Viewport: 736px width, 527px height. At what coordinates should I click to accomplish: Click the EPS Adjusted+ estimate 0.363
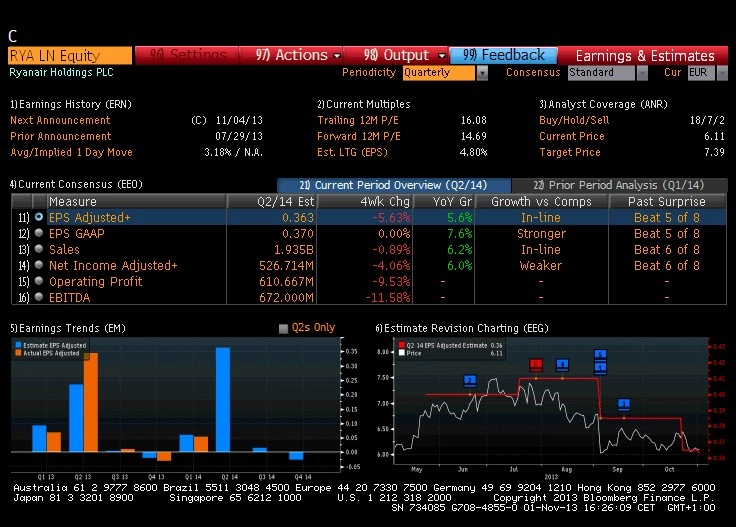(298, 217)
